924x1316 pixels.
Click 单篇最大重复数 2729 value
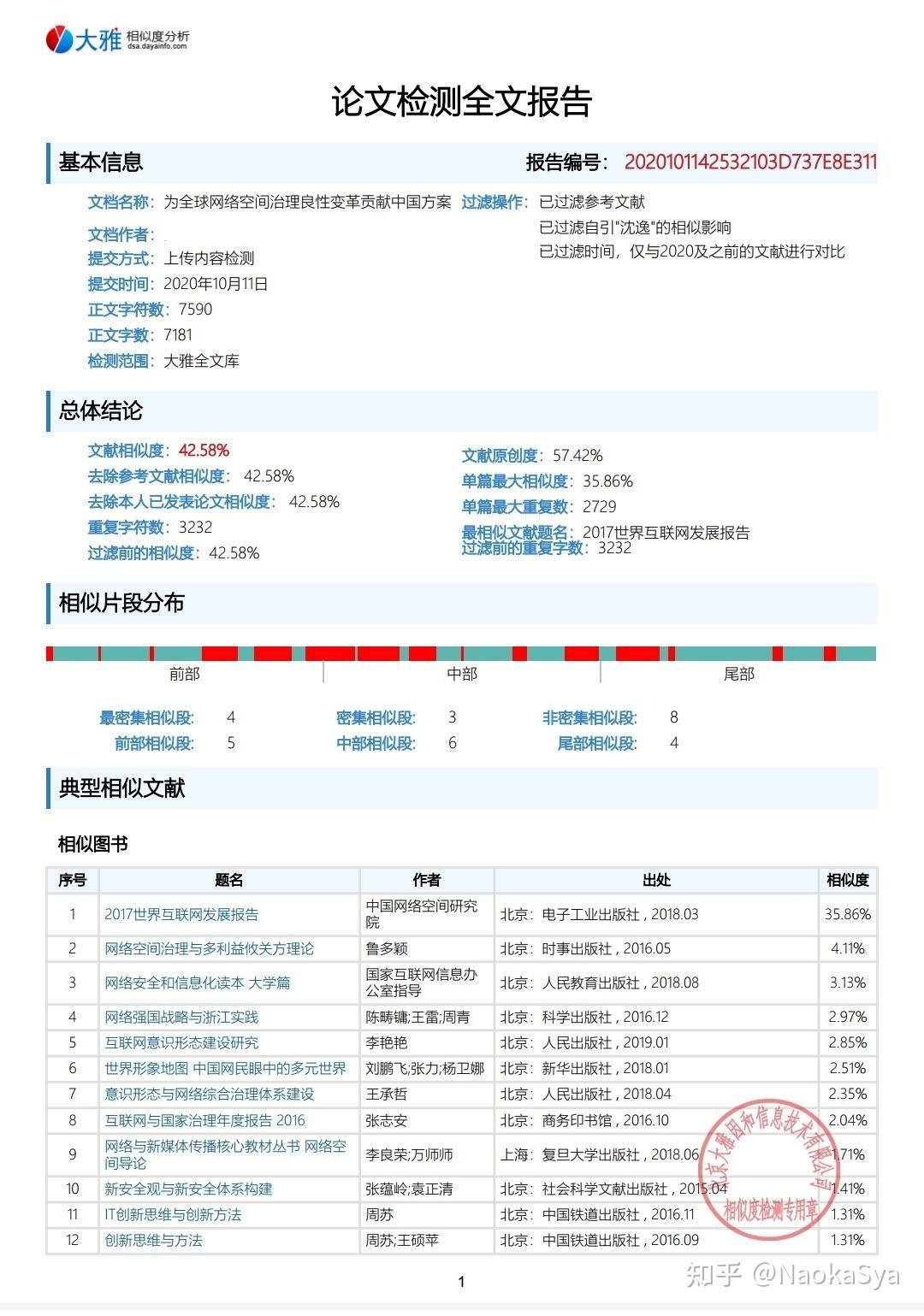point(599,506)
